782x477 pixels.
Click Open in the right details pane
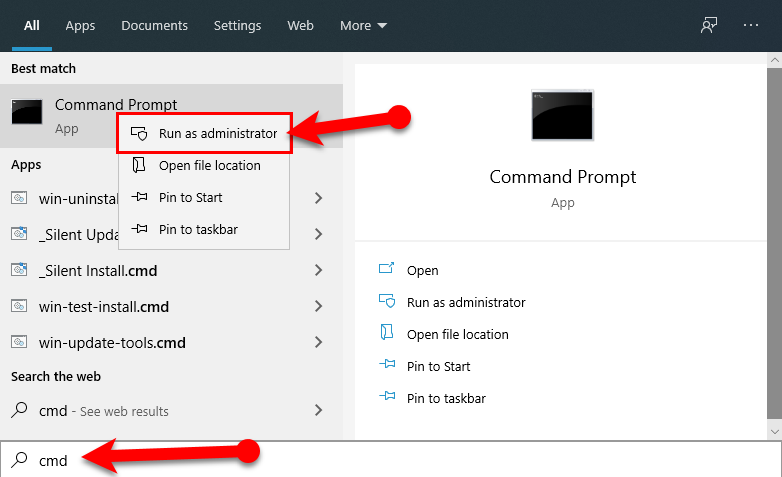(x=422, y=270)
